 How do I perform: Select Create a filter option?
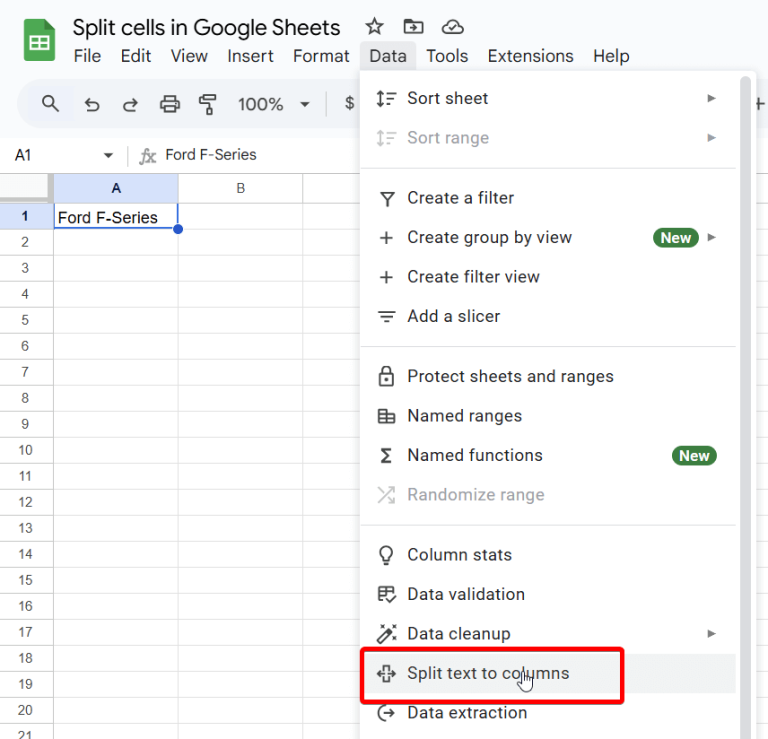tap(460, 198)
